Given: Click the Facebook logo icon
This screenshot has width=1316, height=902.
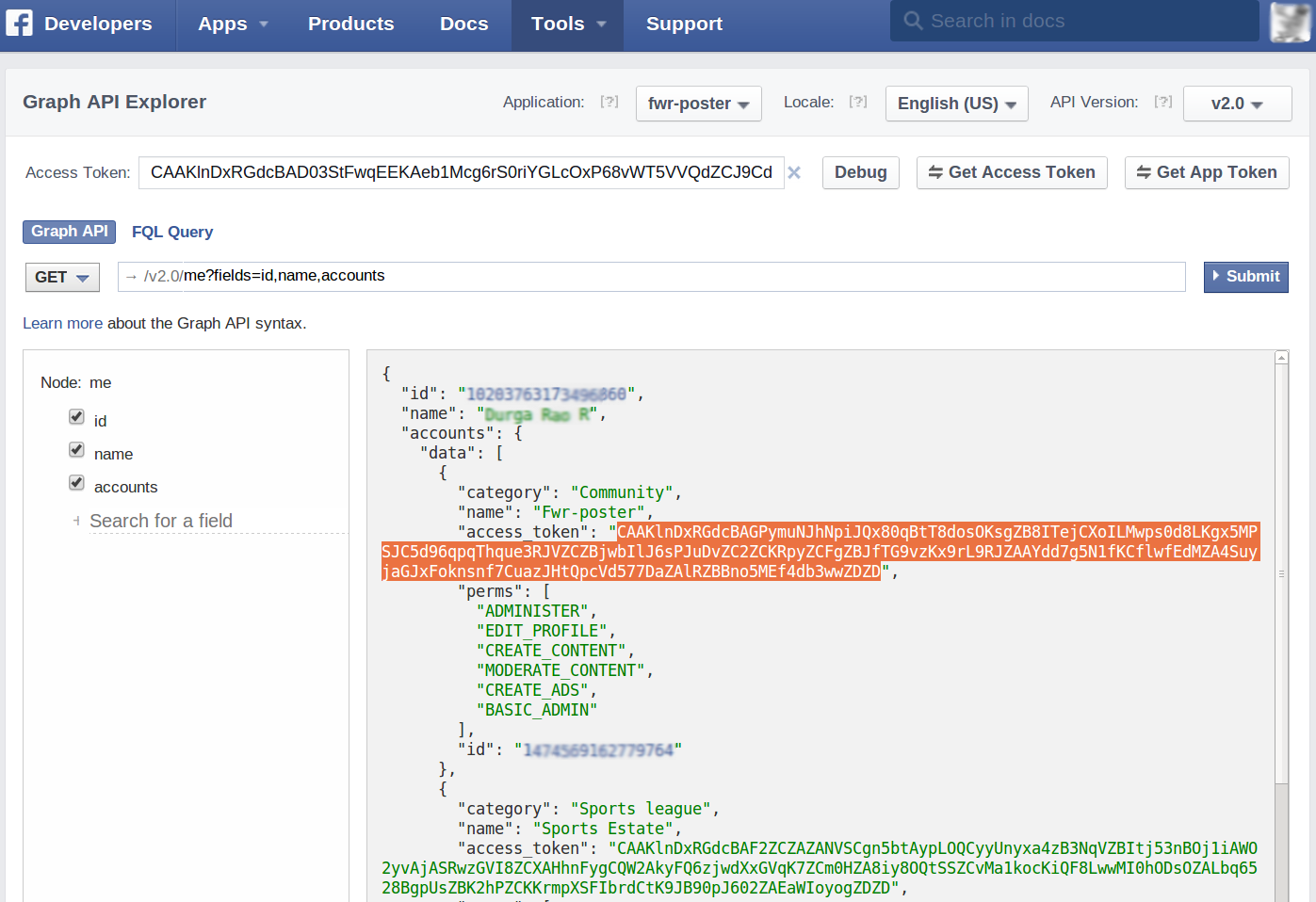Looking at the screenshot, I should point(19,23).
